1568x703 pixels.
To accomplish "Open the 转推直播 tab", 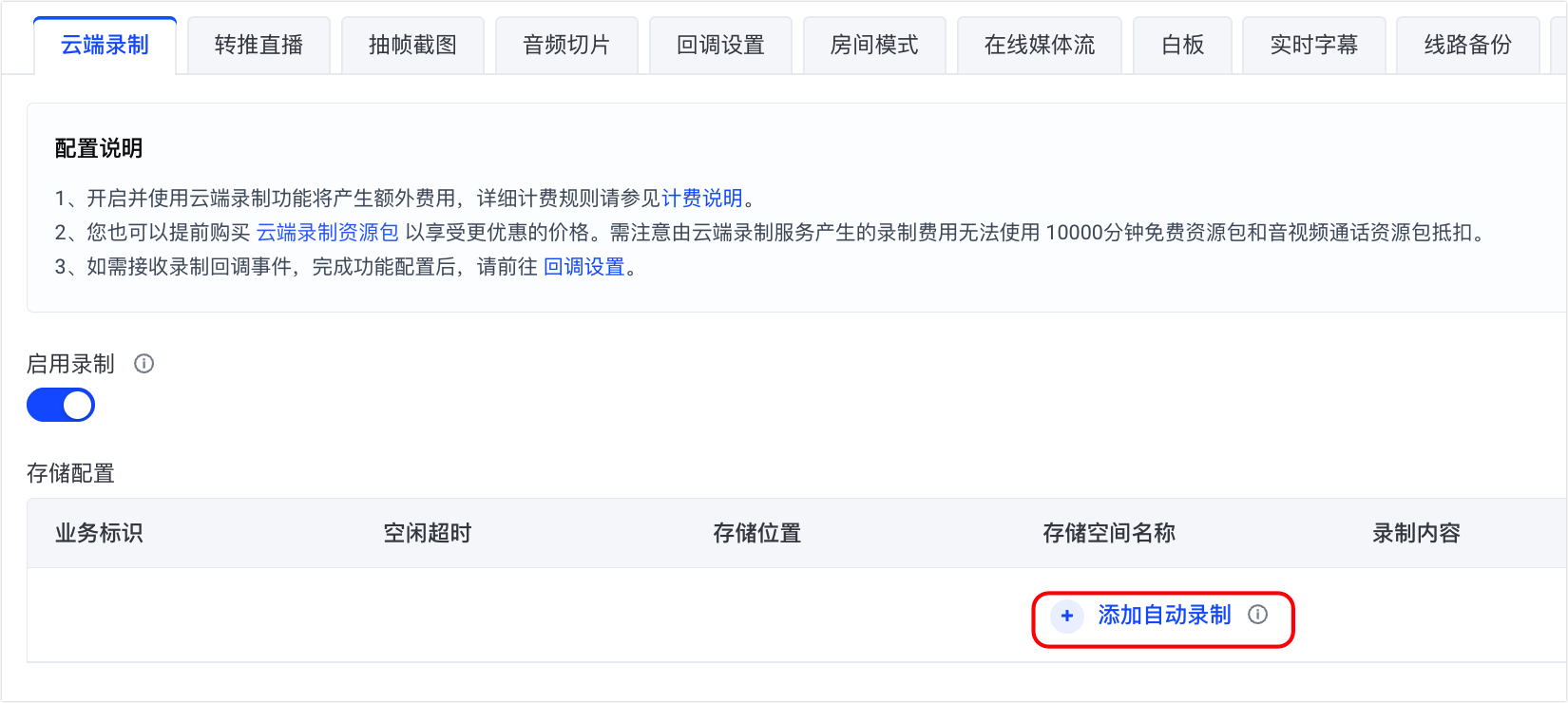I will 258,45.
